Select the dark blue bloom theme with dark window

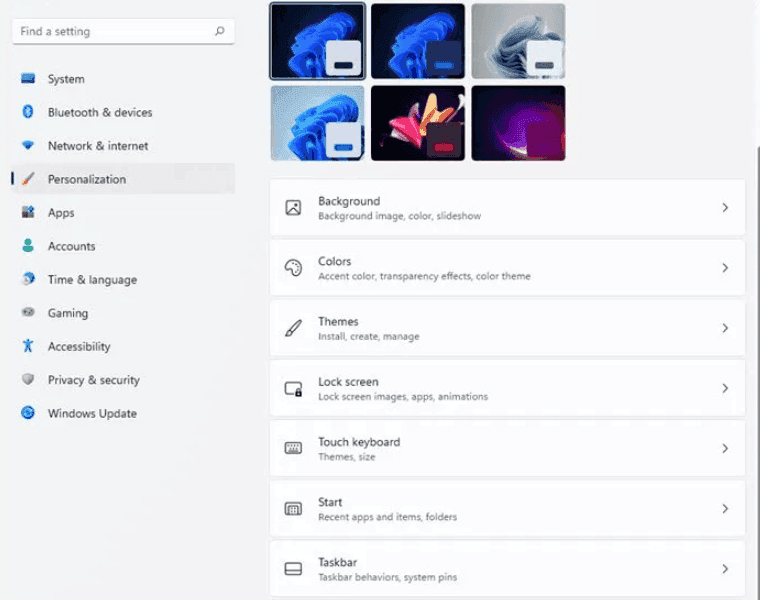(x=418, y=41)
